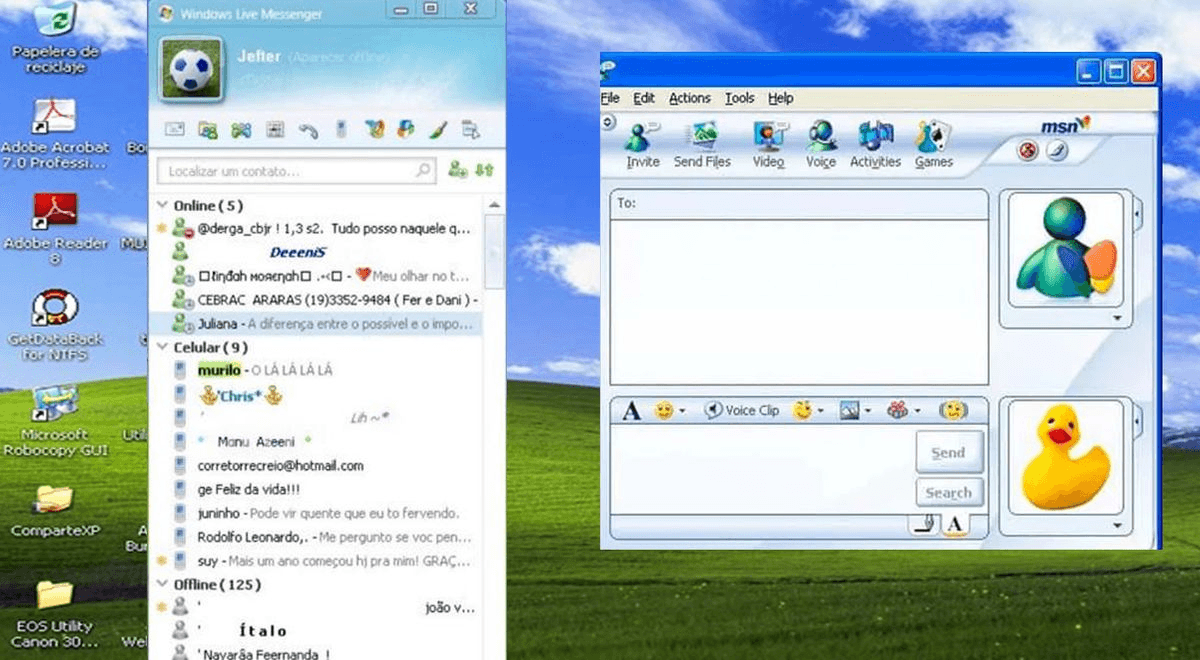
Task: Open Send Files in the chat toolbar
Action: pyautogui.click(x=703, y=144)
